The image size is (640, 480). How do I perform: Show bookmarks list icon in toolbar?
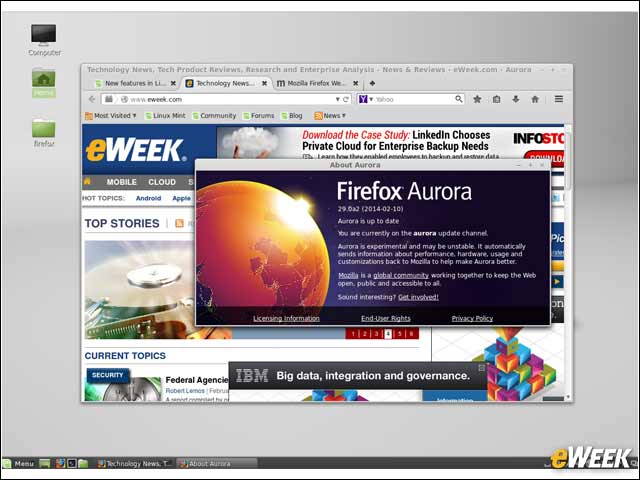pos(496,99)
